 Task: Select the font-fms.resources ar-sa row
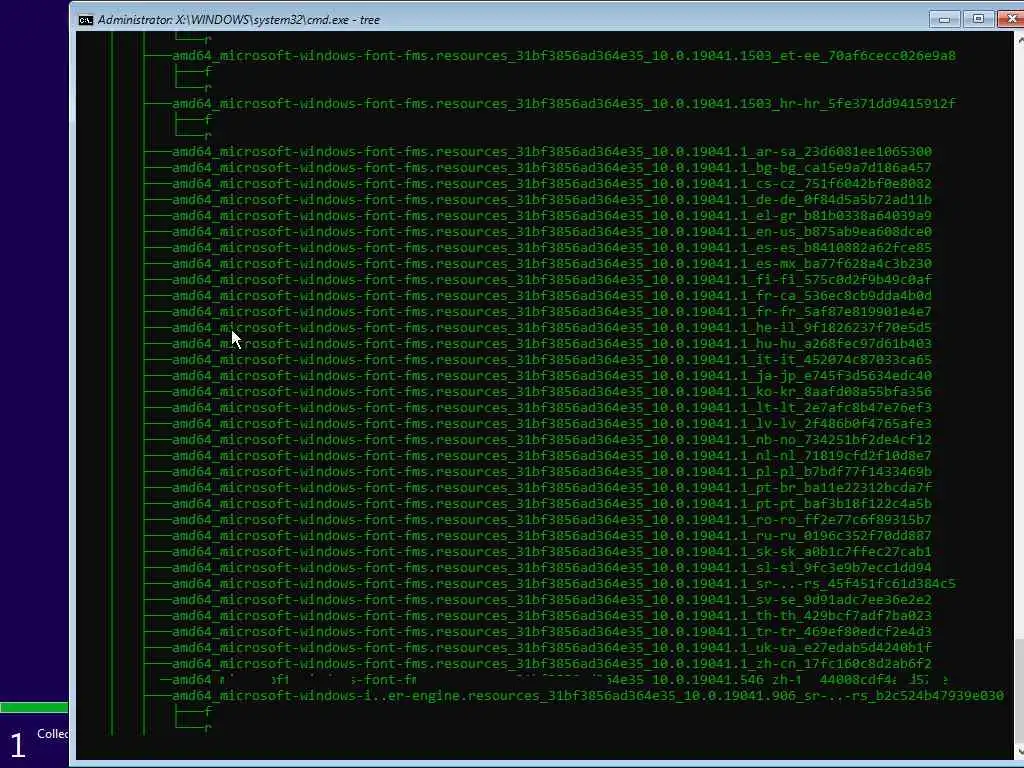pos(552,152)
